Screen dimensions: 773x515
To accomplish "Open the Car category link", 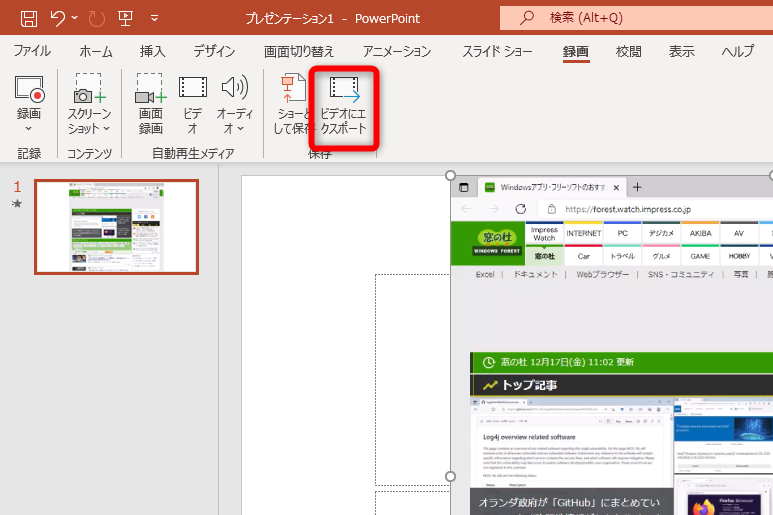I will pyautogui.click(x=584, y=256).
